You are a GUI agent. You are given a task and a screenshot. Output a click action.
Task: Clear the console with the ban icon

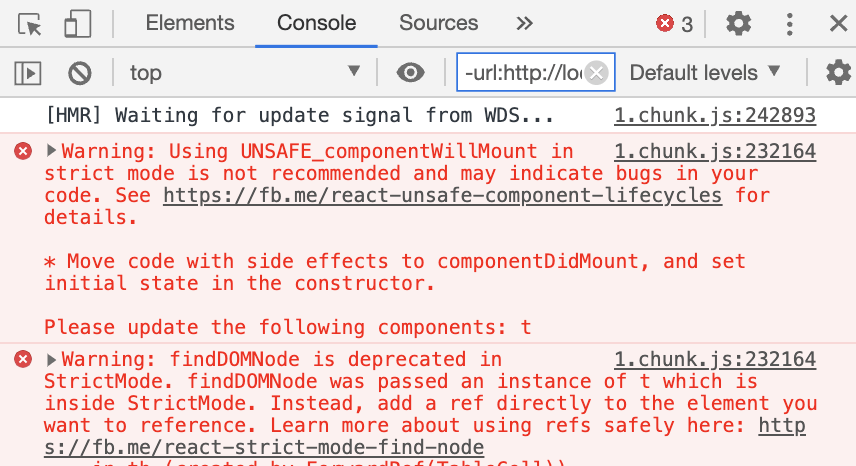coord(80,72)
